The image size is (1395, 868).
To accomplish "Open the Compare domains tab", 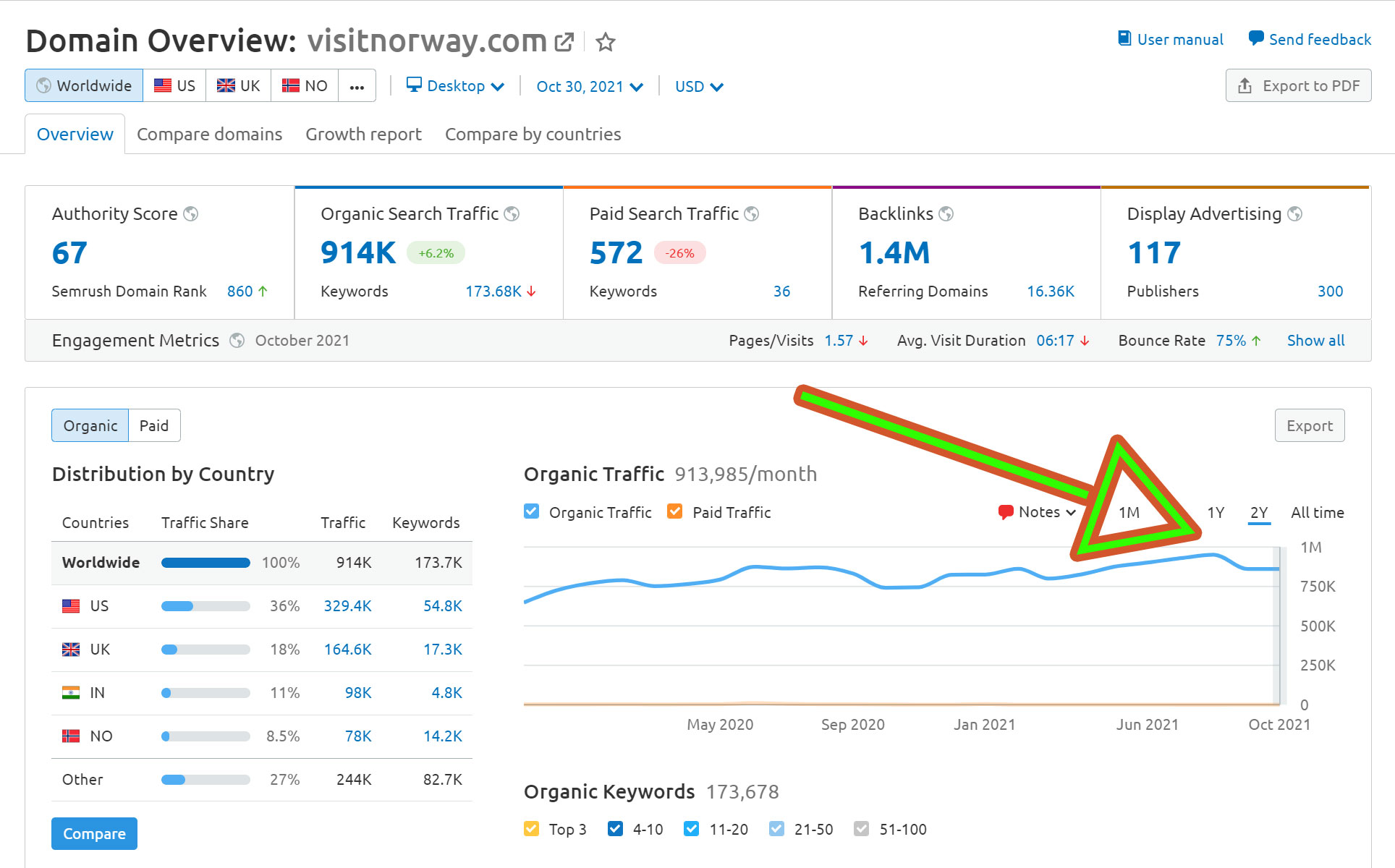I will tap(209, 135).
